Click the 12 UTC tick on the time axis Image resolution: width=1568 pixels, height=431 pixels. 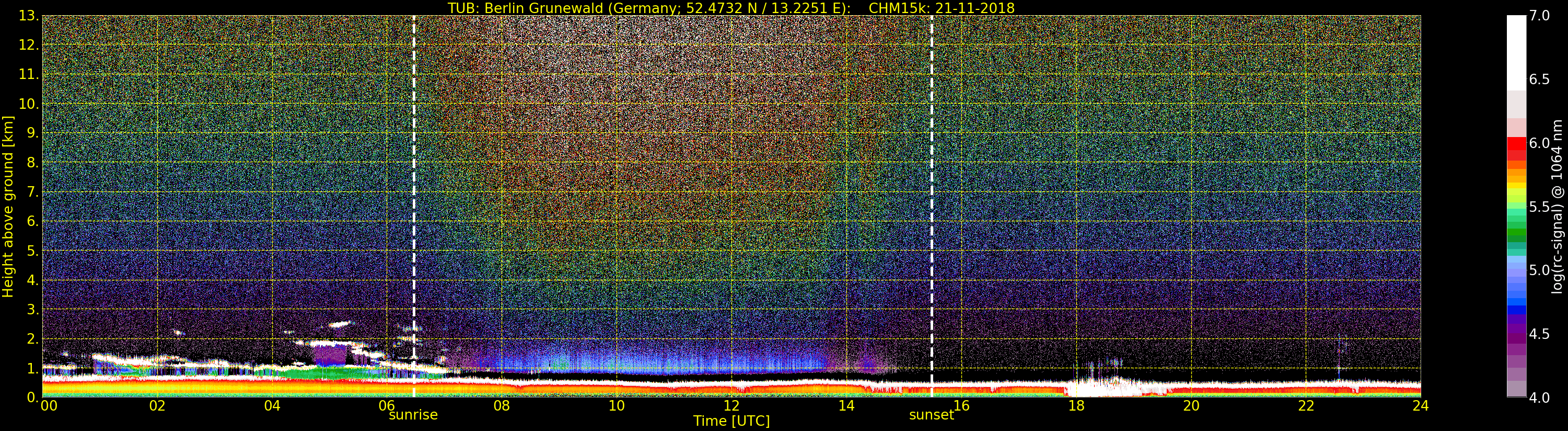point(731,405)
